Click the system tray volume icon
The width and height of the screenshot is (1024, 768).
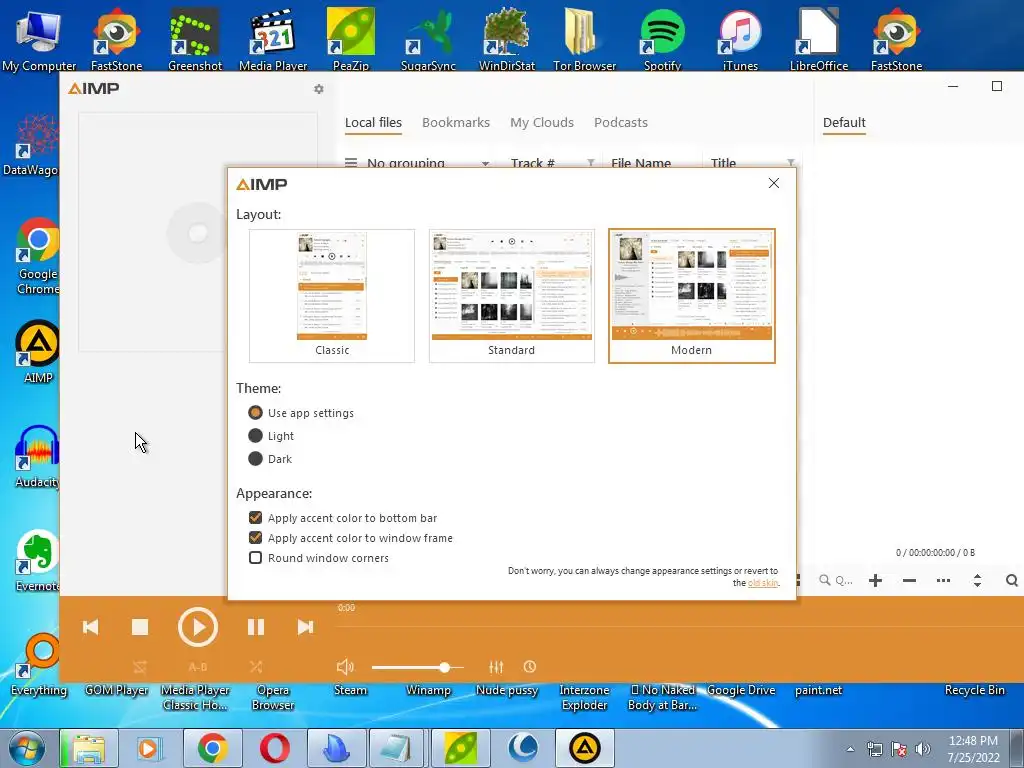[923, 748]
